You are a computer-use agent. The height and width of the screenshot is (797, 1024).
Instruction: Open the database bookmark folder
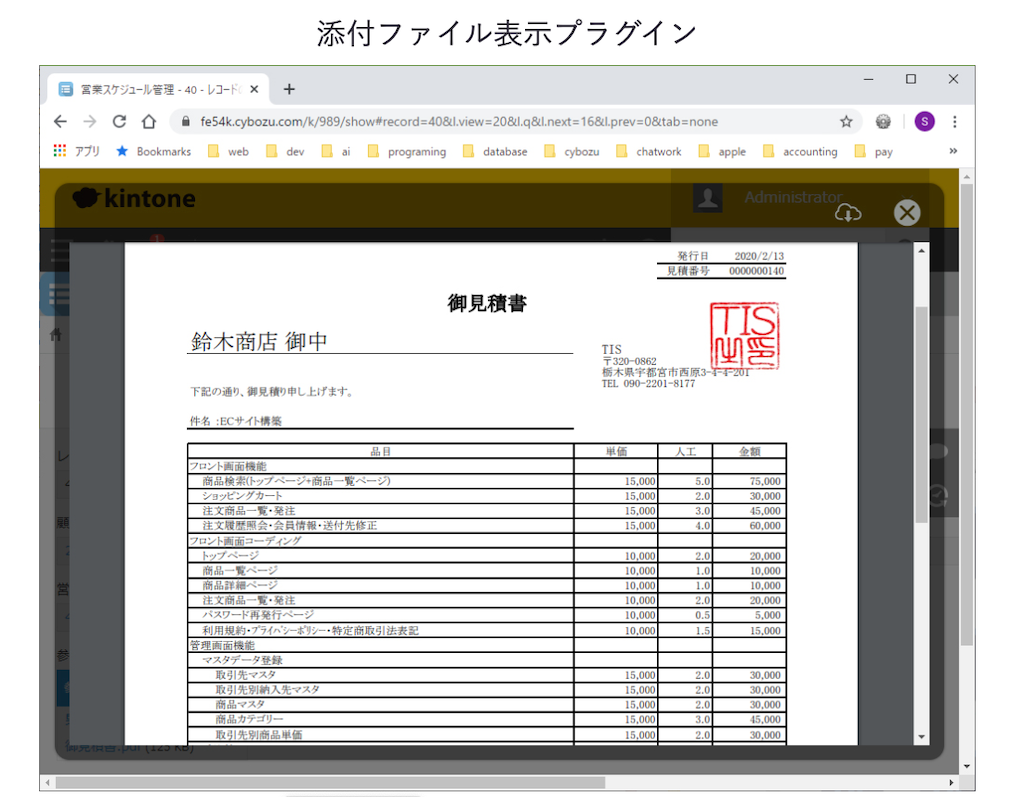pyautogui.click(x=495, y=152)
